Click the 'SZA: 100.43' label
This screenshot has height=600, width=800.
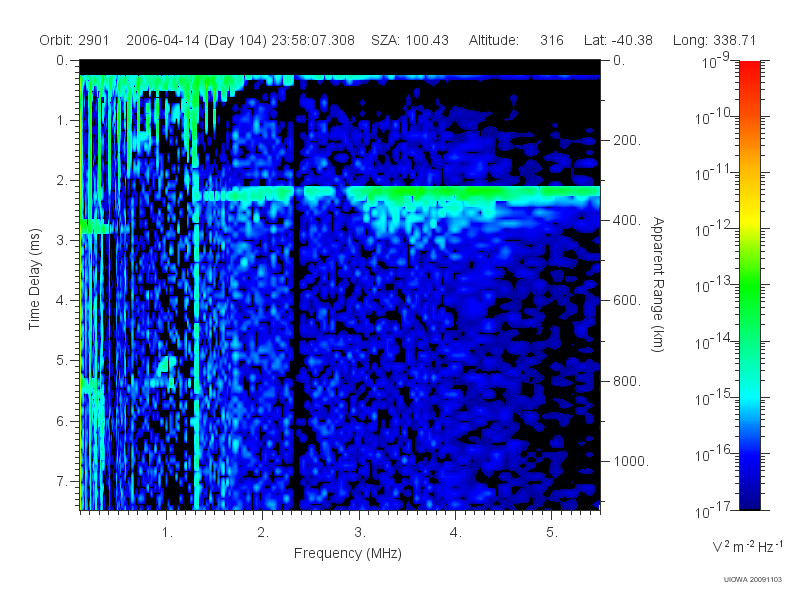click(x=410, y=40)
